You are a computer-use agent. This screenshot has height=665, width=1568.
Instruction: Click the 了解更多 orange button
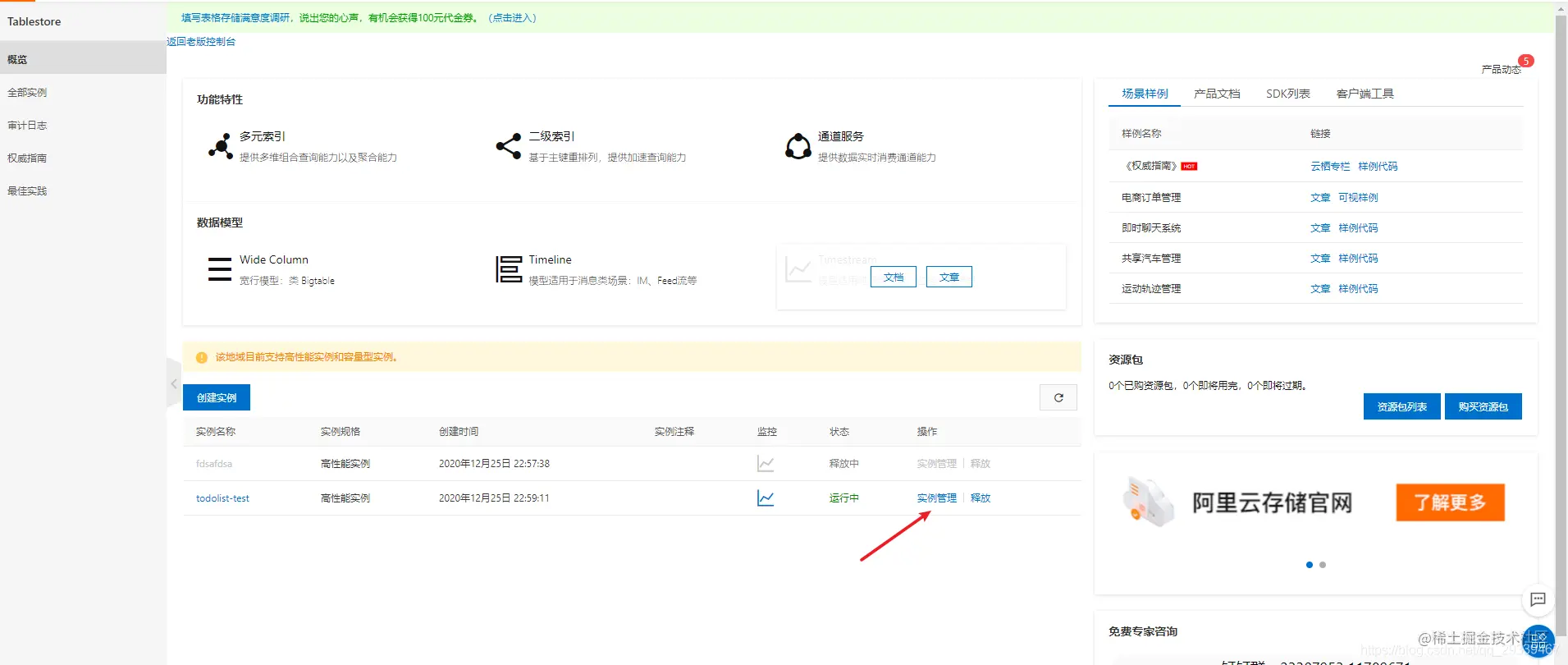(1450, 502)
